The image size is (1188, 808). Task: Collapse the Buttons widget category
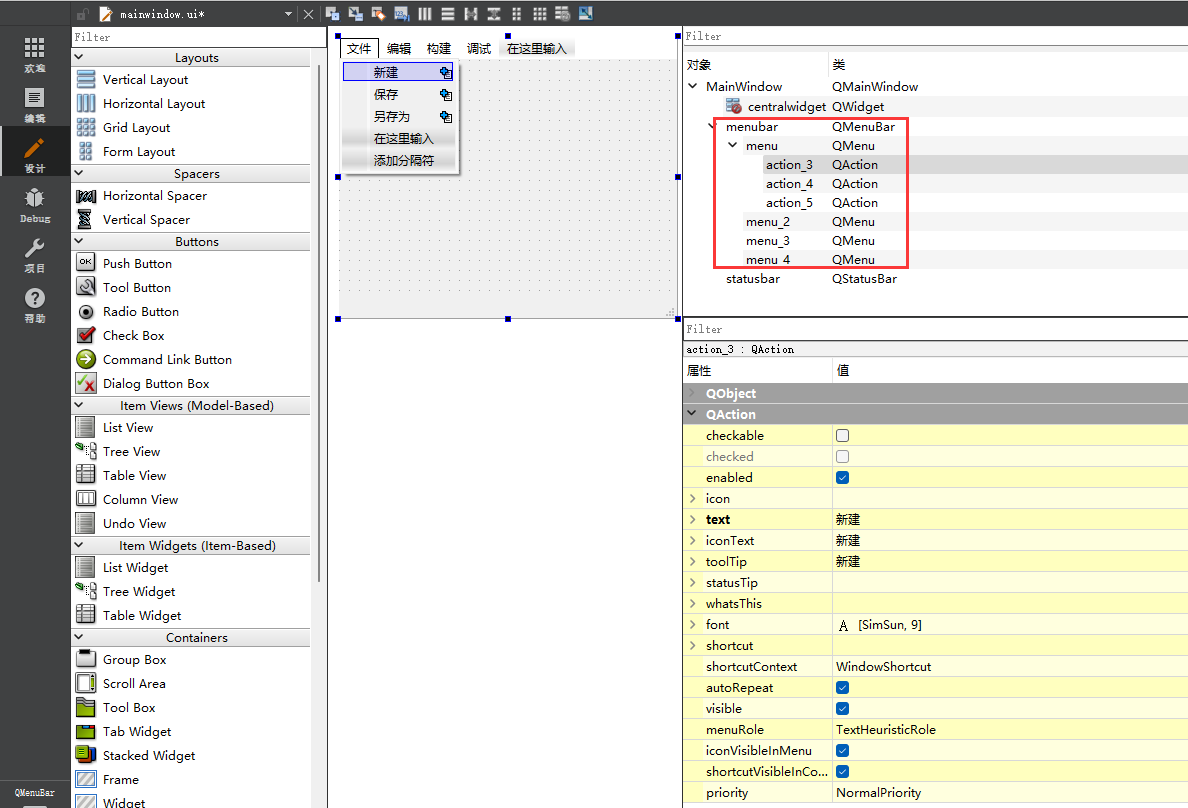[x=79, y=241]
